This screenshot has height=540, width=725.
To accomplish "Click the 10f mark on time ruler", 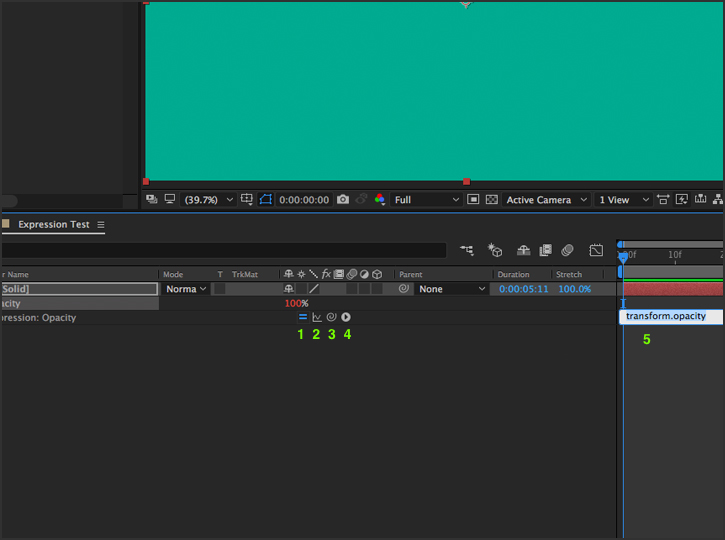I will coord(675,255).
